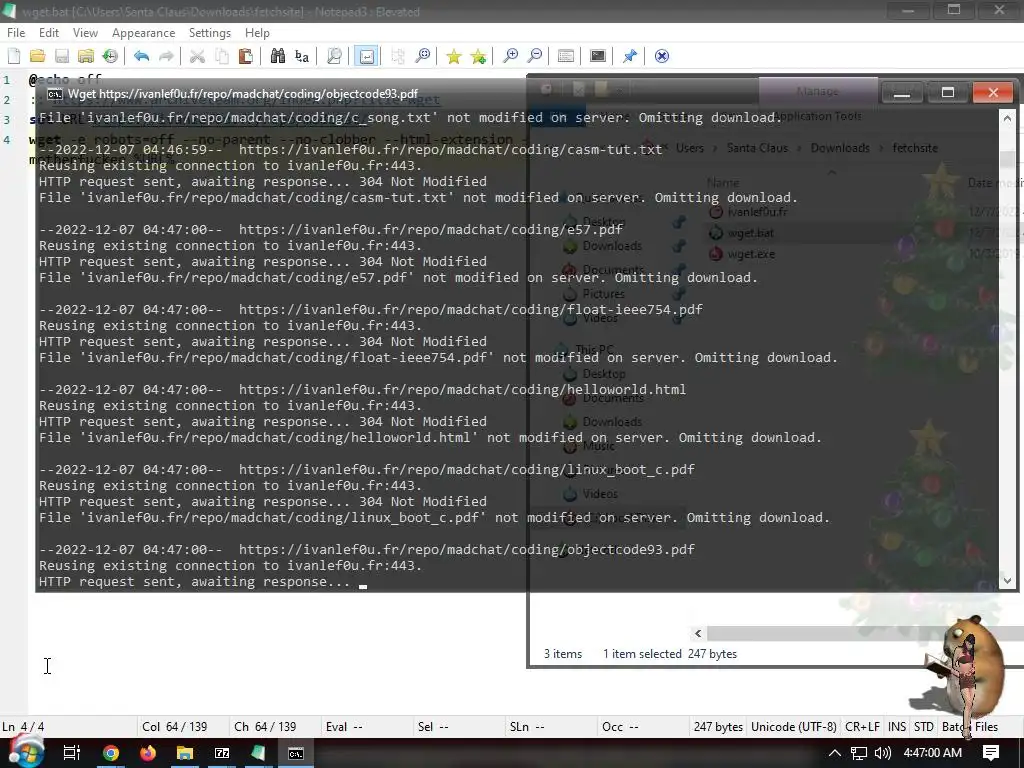
Task: Open Favorites with the yellow star
Action: [453, 56]
